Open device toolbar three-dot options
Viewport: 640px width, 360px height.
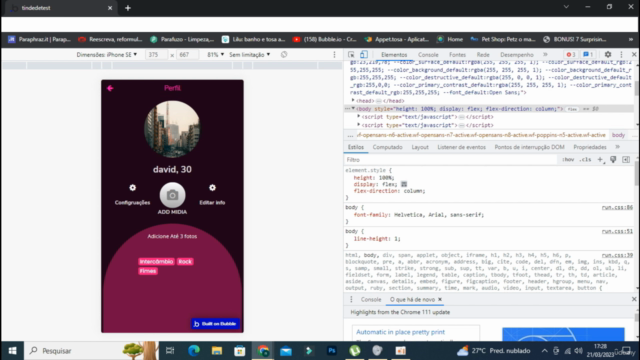pyautogui.click(x=334, y=55)
